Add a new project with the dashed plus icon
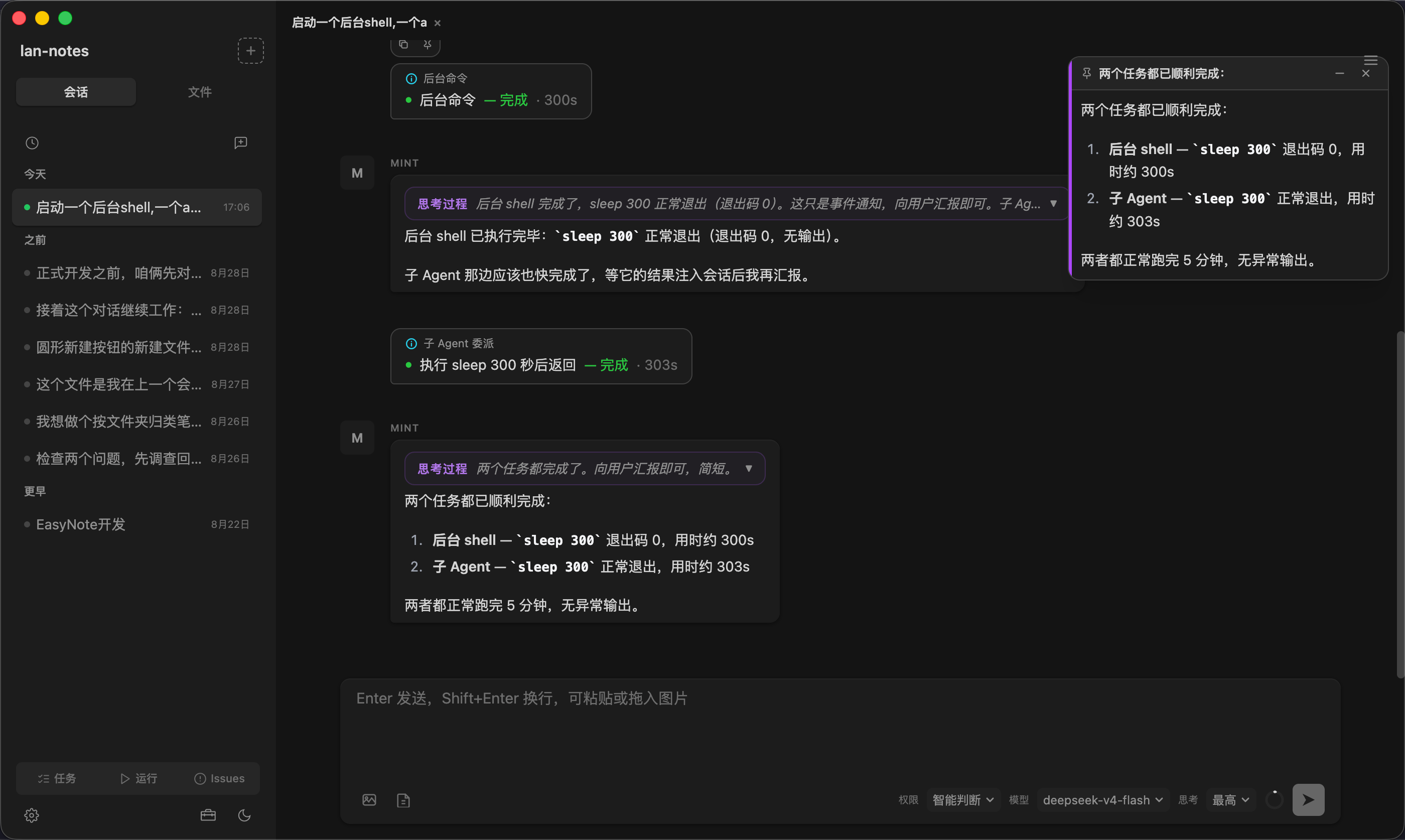The image size is (1405, 840). [x=250, y=51]
